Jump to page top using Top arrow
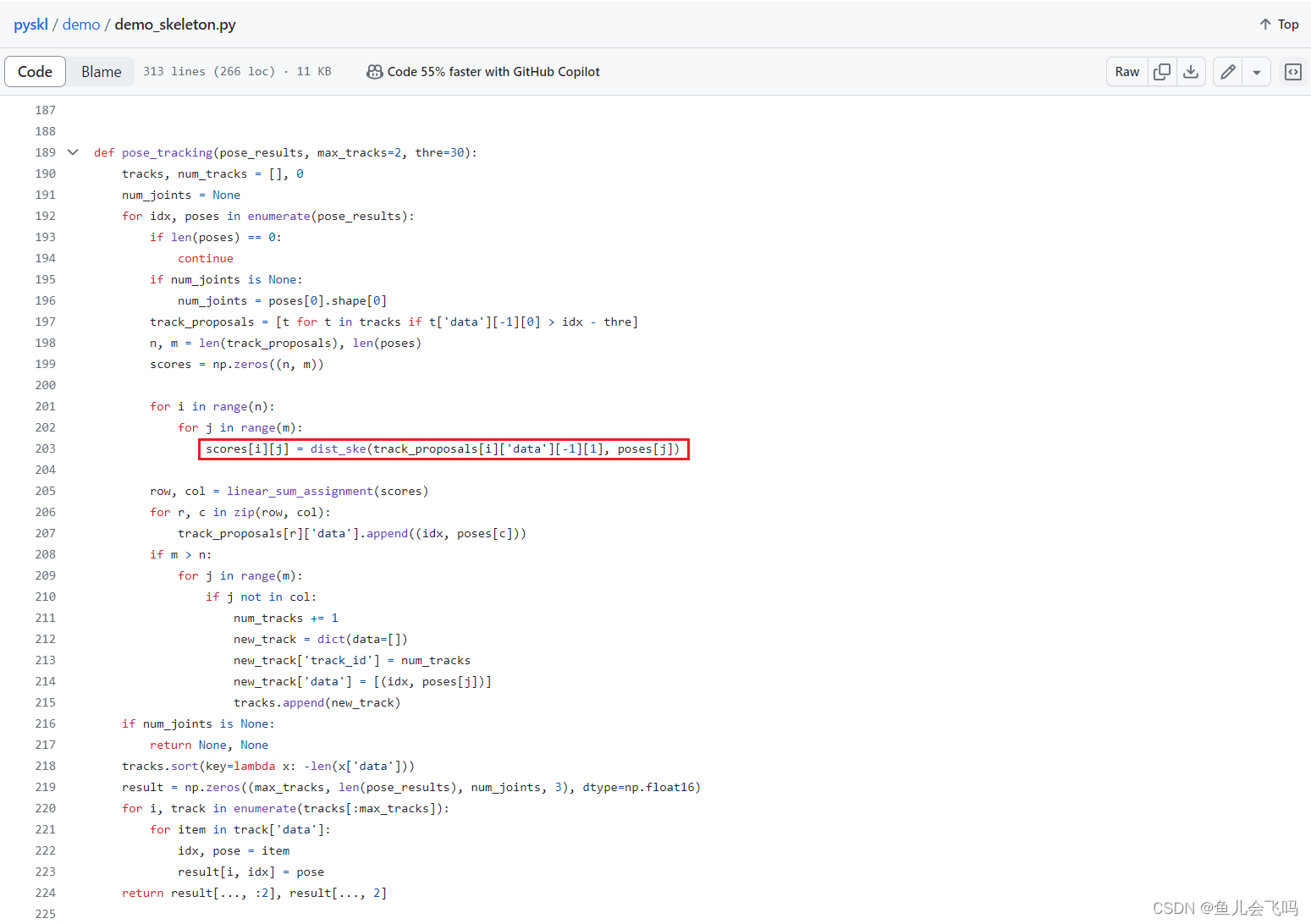This screenshot has width=1311, height=924. (x=1278, y=24)
